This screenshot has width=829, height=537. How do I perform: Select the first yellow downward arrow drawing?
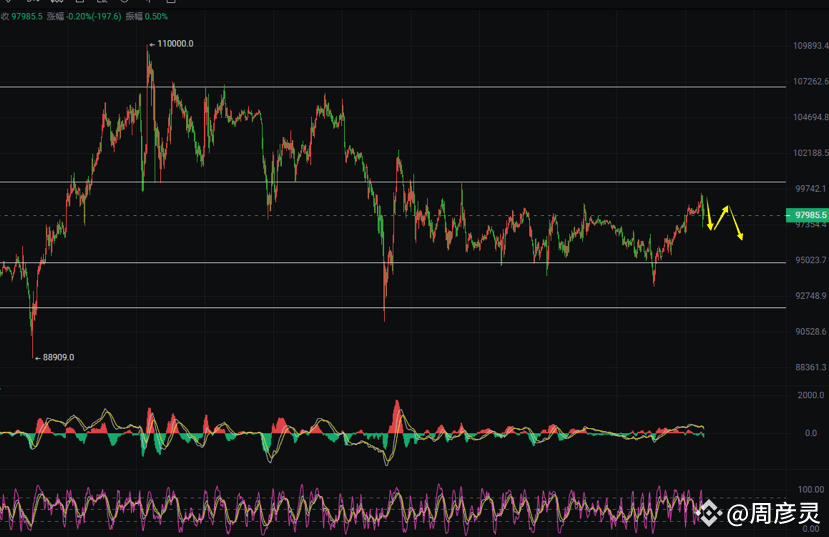pyautogui.click(x=709, y=214)
